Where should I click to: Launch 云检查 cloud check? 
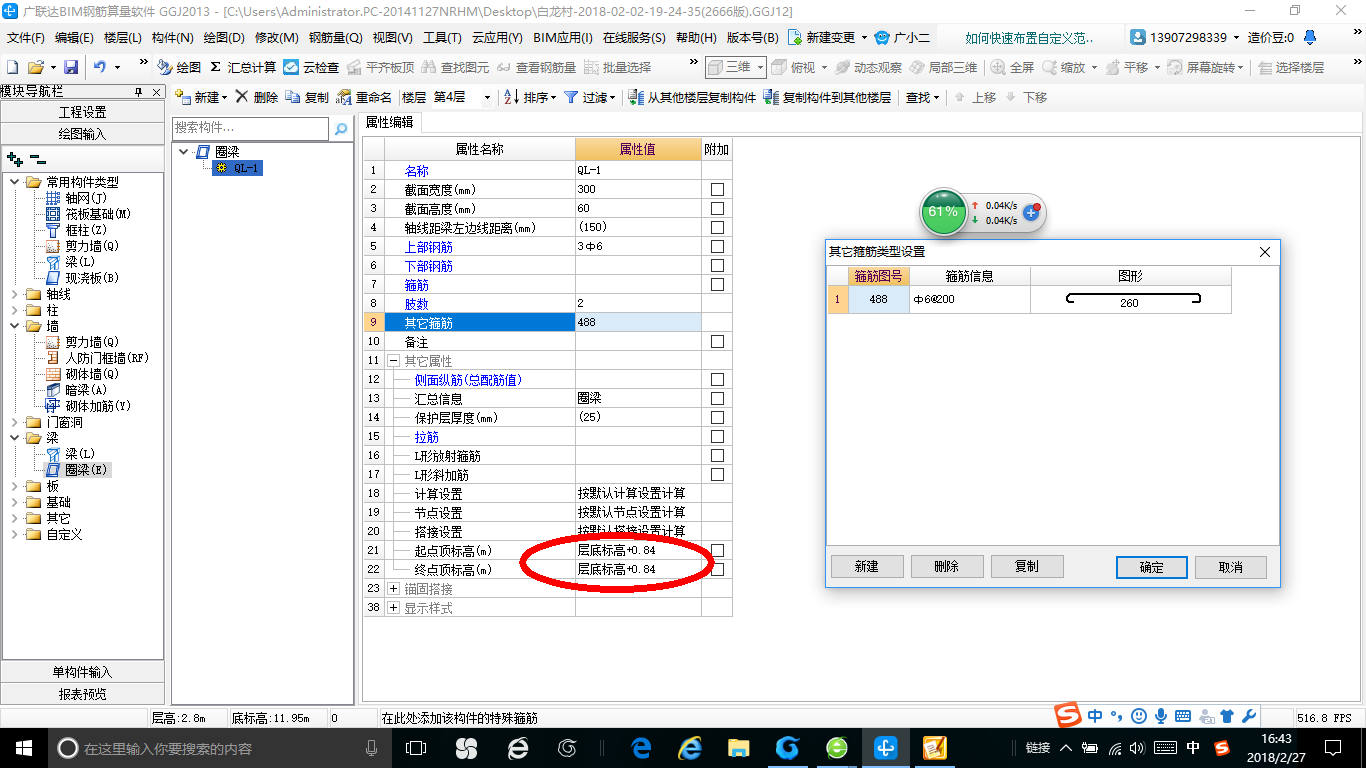(x=311, y=67)
